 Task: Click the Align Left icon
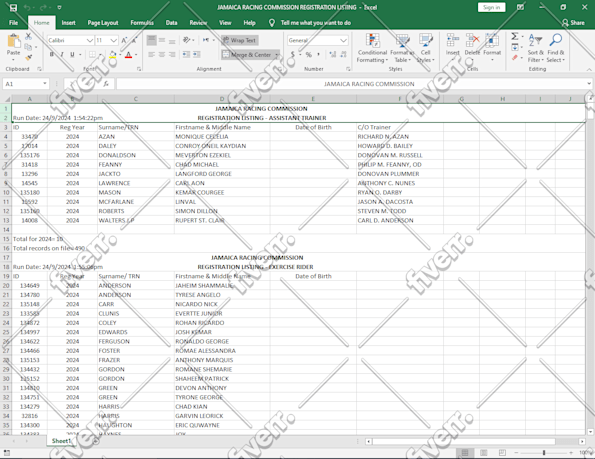coord(151,55)
